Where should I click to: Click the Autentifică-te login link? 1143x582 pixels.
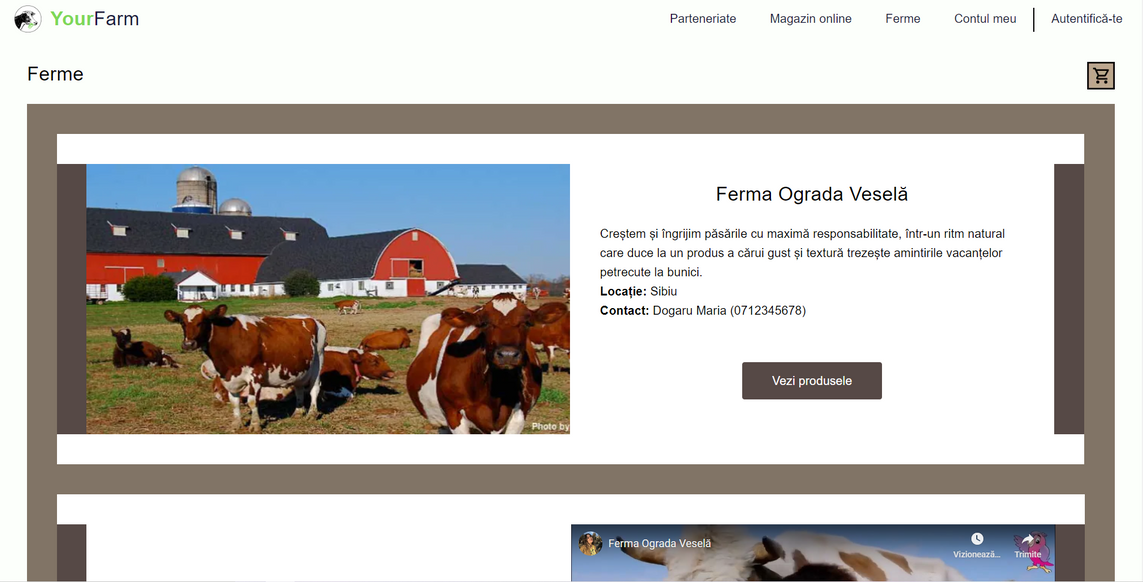[x=1086, y=19]
